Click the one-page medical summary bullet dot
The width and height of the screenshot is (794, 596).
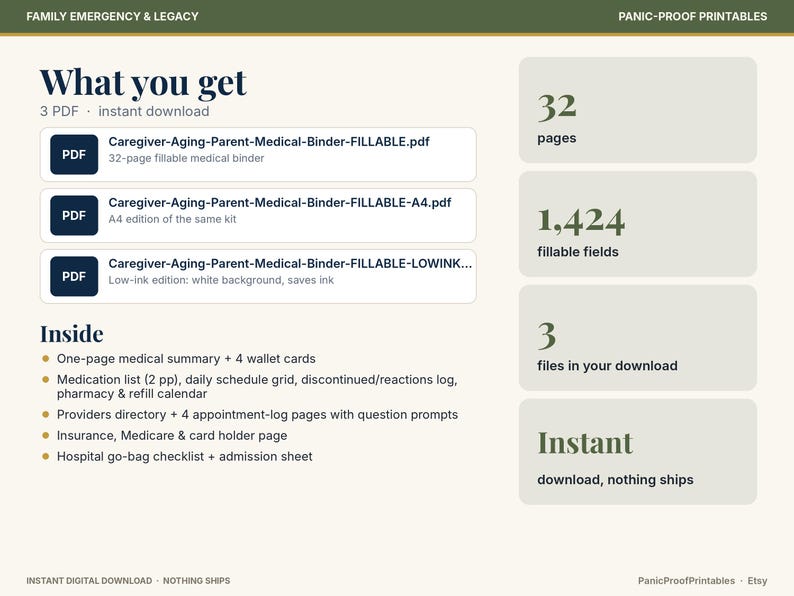[46, 359]
